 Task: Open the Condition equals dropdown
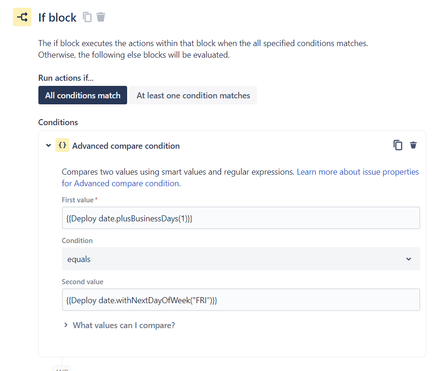[241, 259]
